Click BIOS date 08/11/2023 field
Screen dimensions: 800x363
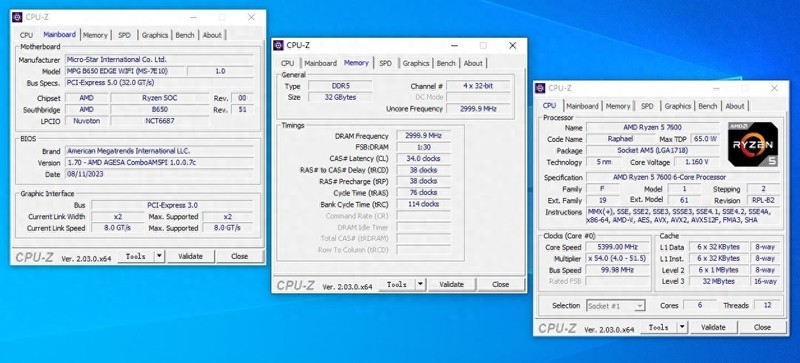[x=159, y=174]
